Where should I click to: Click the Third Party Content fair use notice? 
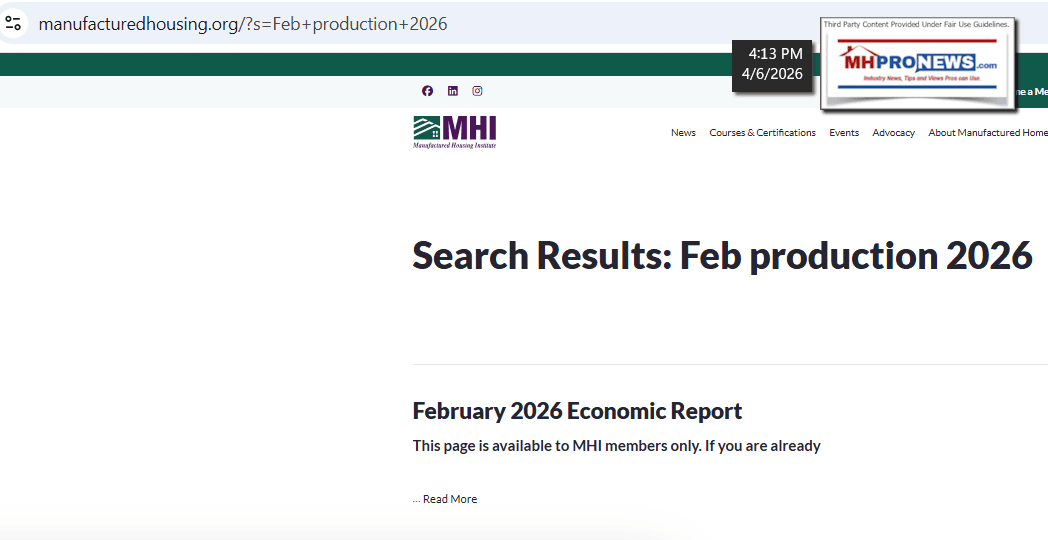916,24
